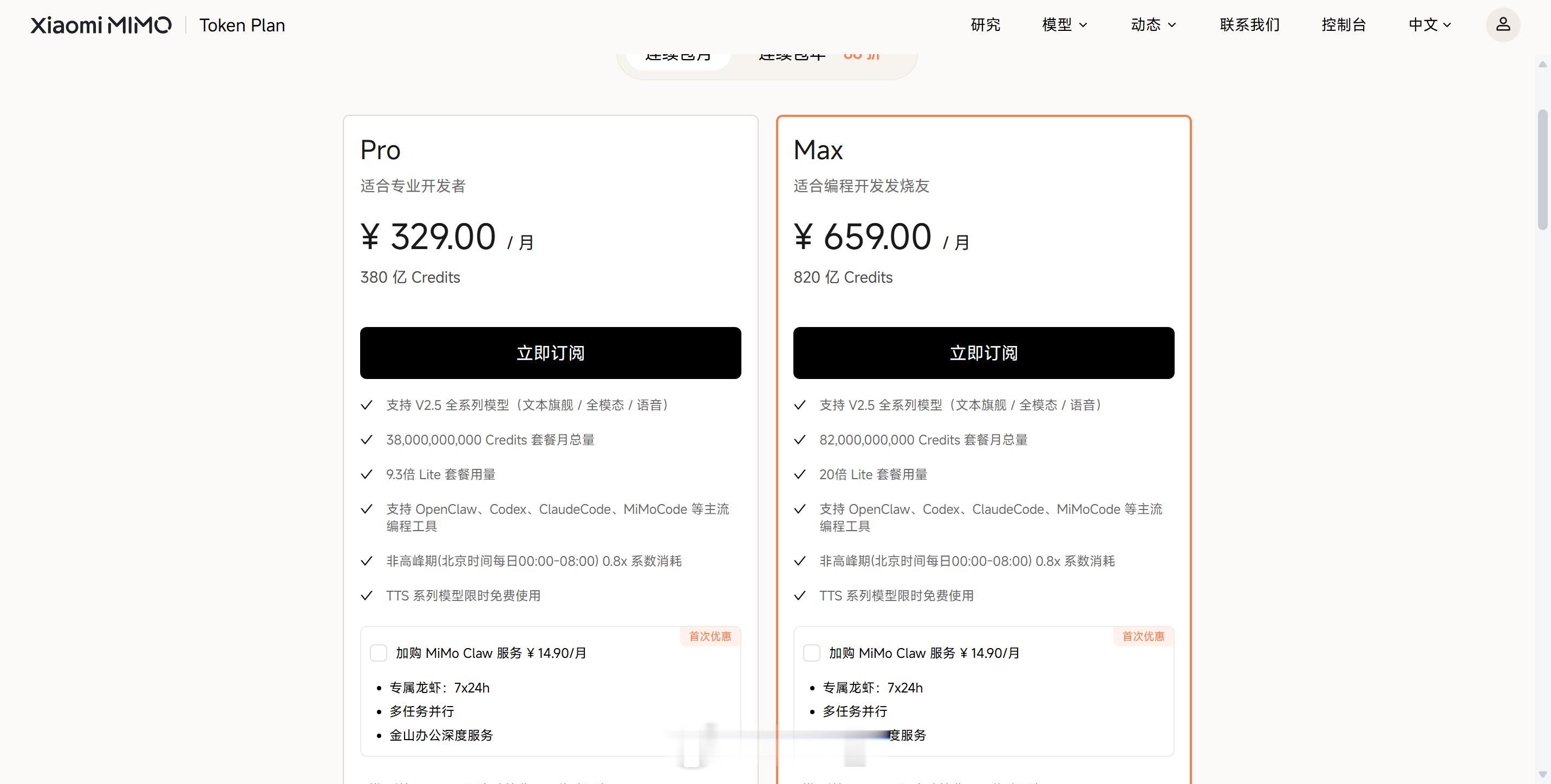Viewport: 1551px width, 784px height.
Task: Click checkmark beside Pro 非高峰期 line
Action: tap(367, 561)
